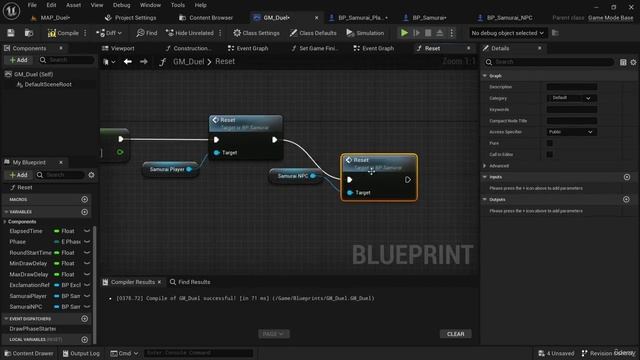Open the Content Drawer
The width and height of the screenshot is (640, 360).
[x=29, y=353]
